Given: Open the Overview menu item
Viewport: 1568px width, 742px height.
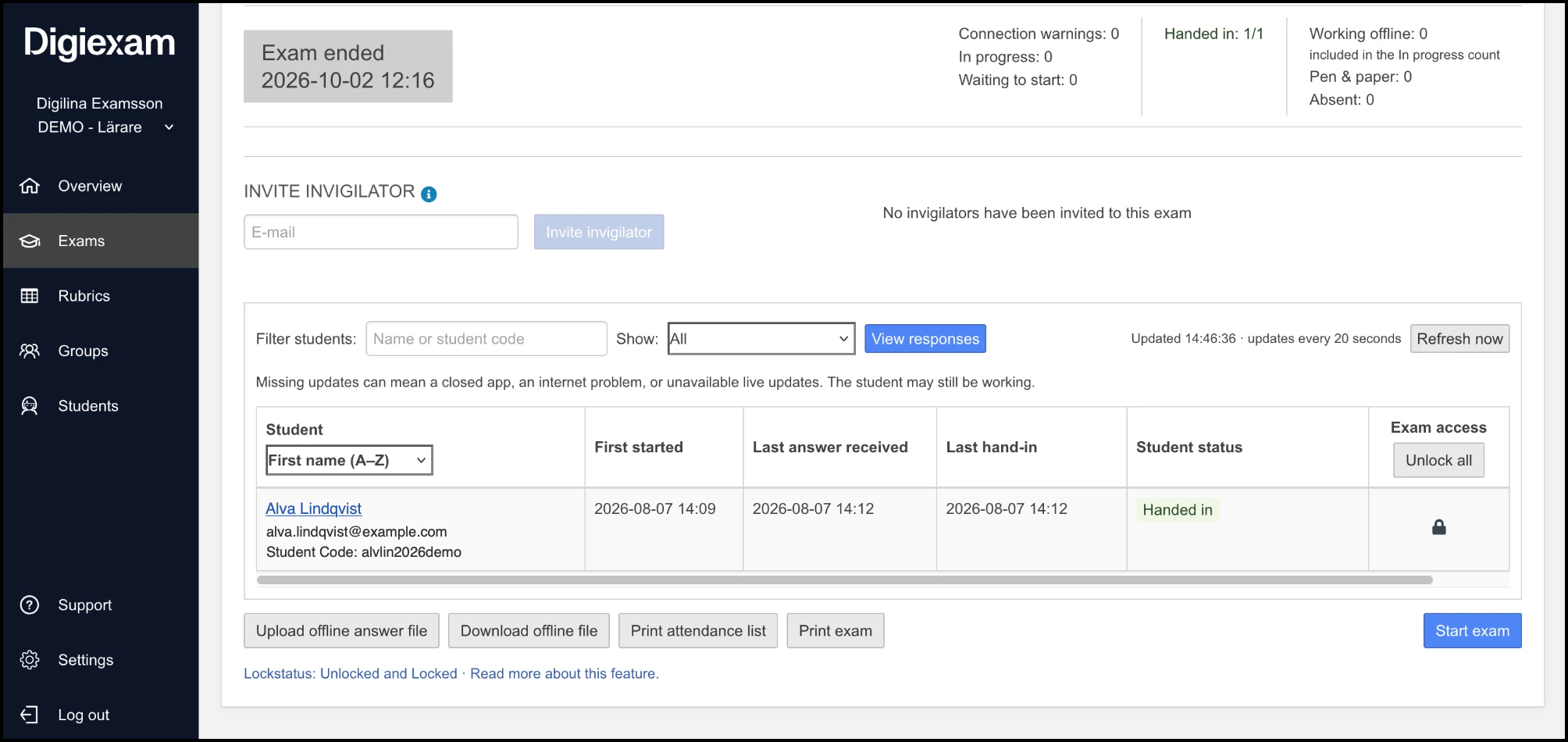Looking at the screenshot, I should 101,186.
